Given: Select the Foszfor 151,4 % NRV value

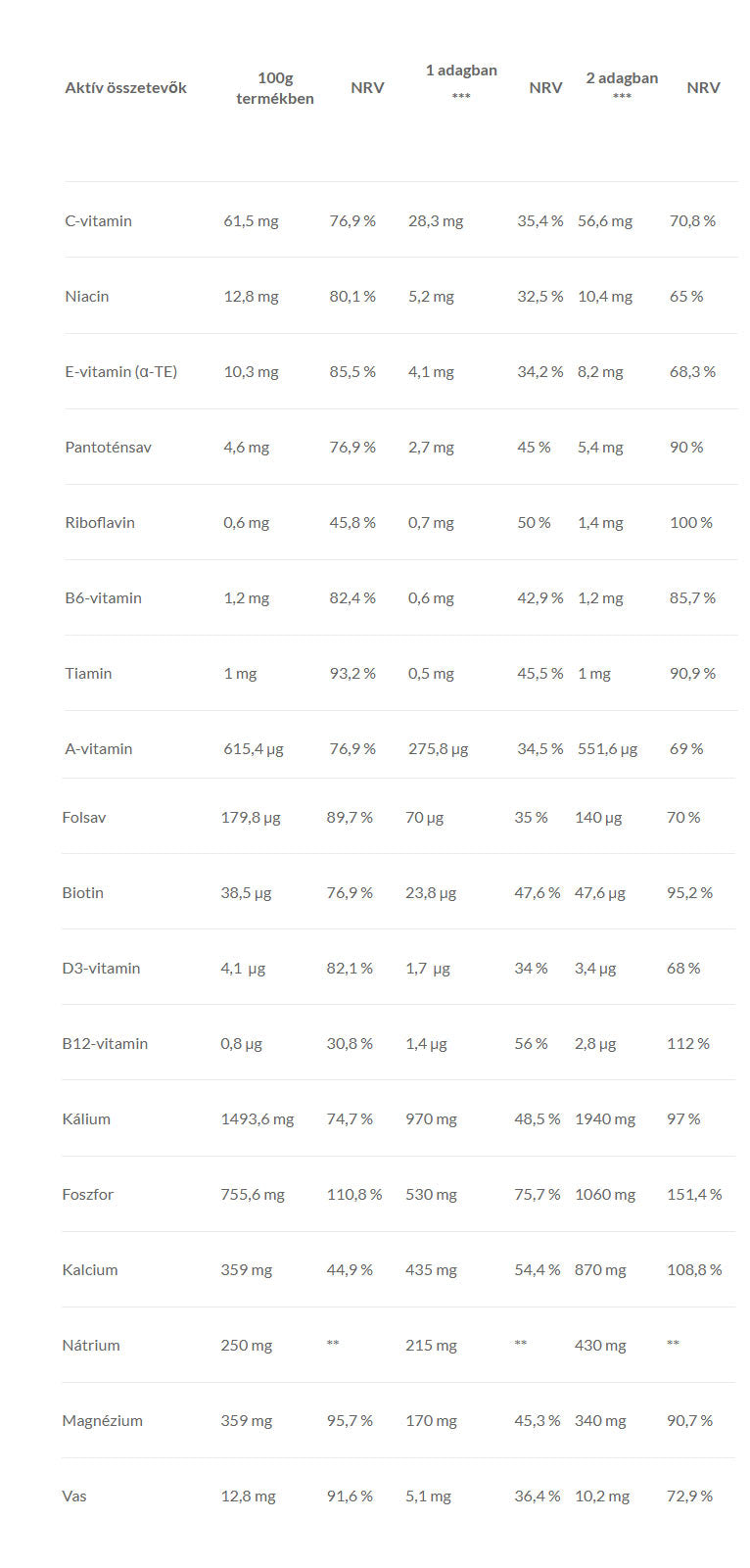Looking at the screenshot, I should pos(694,1194).
